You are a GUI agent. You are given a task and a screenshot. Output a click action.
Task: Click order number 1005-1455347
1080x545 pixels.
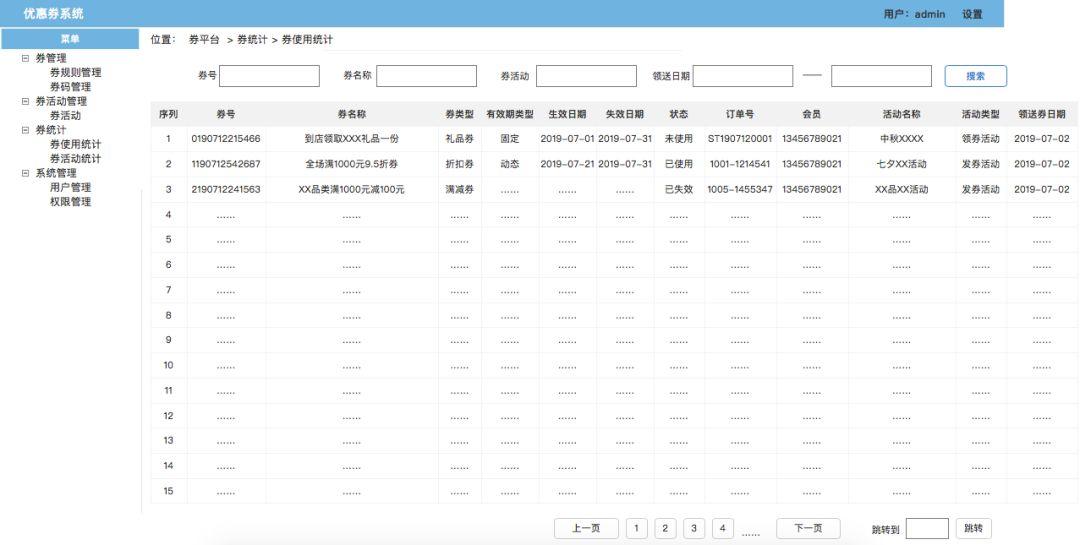point(740,189)
